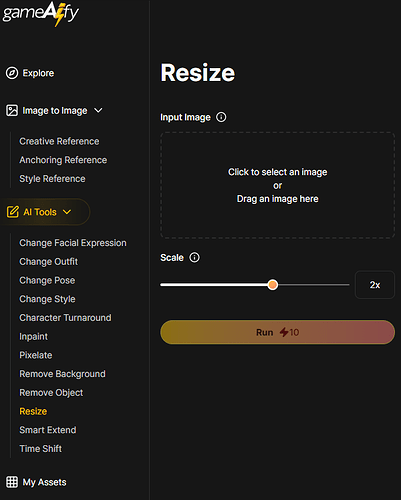This screenshot has width=401, height=500.
Task: Click the orange Scale slider handle
Action: coord(273,285)
